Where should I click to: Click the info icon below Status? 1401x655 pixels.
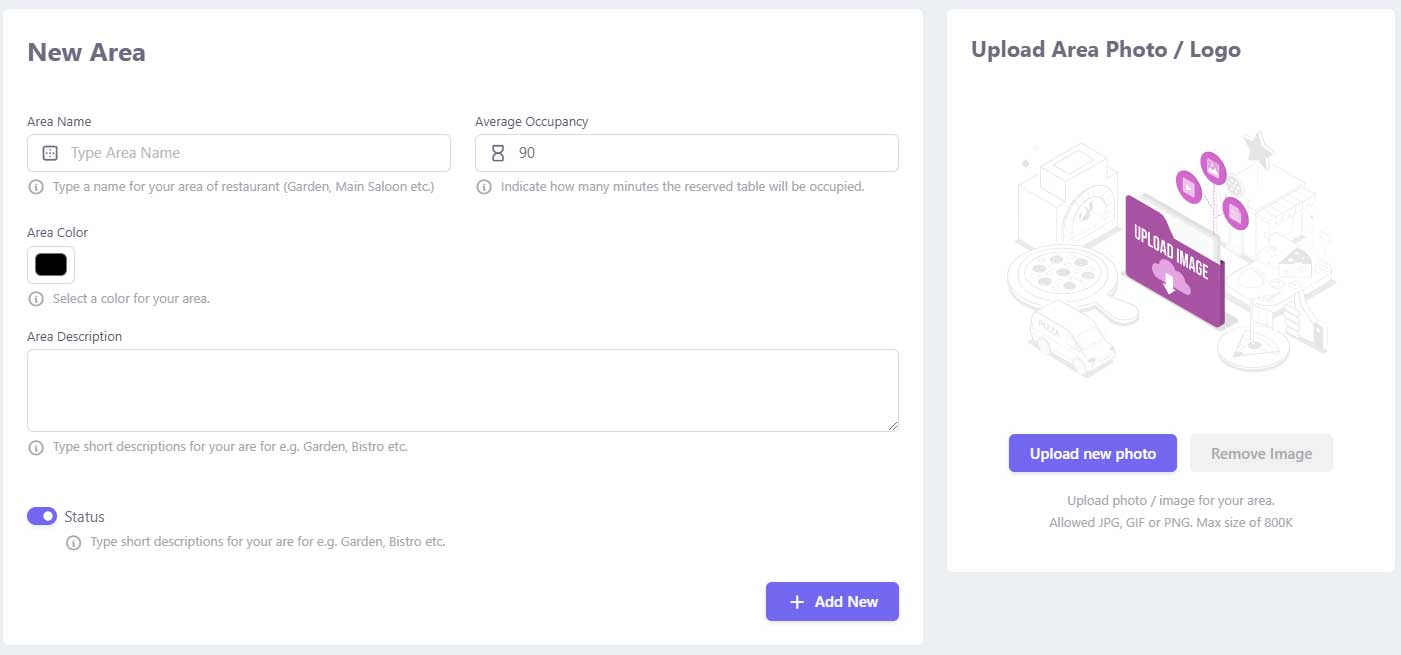[73, 543]
